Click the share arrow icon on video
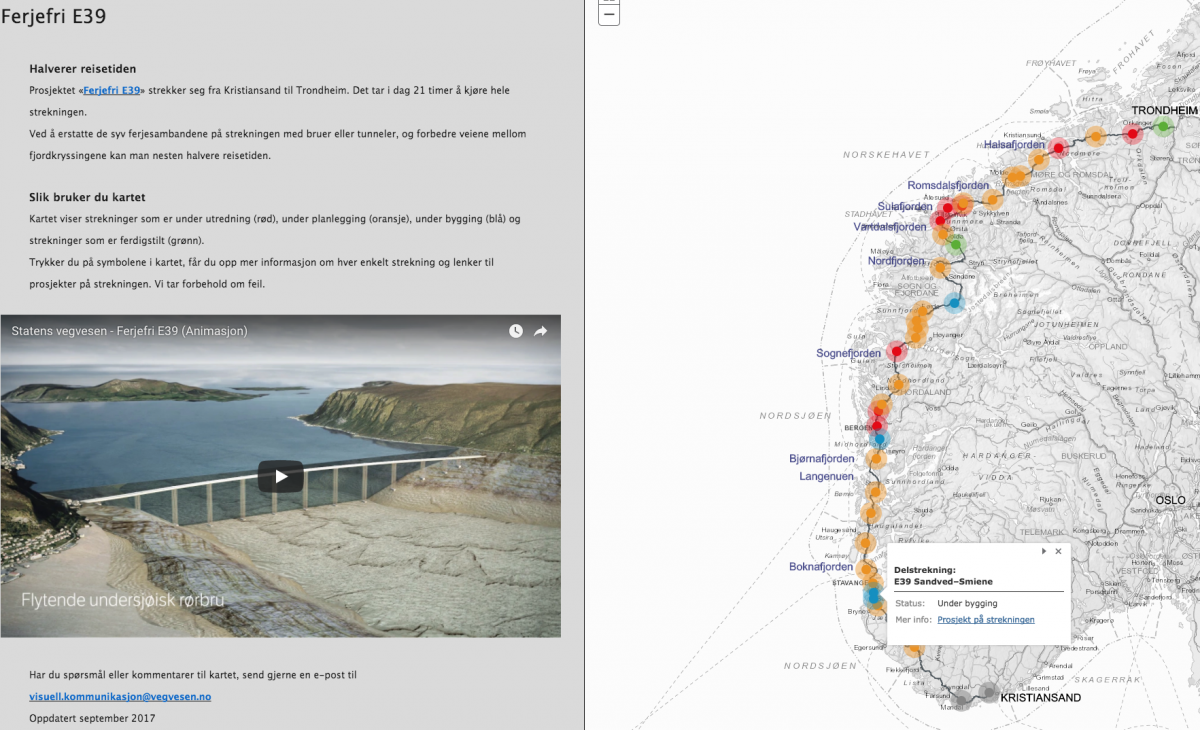The width and height of the screenshot is (1200, 730). tap(541, 331)
